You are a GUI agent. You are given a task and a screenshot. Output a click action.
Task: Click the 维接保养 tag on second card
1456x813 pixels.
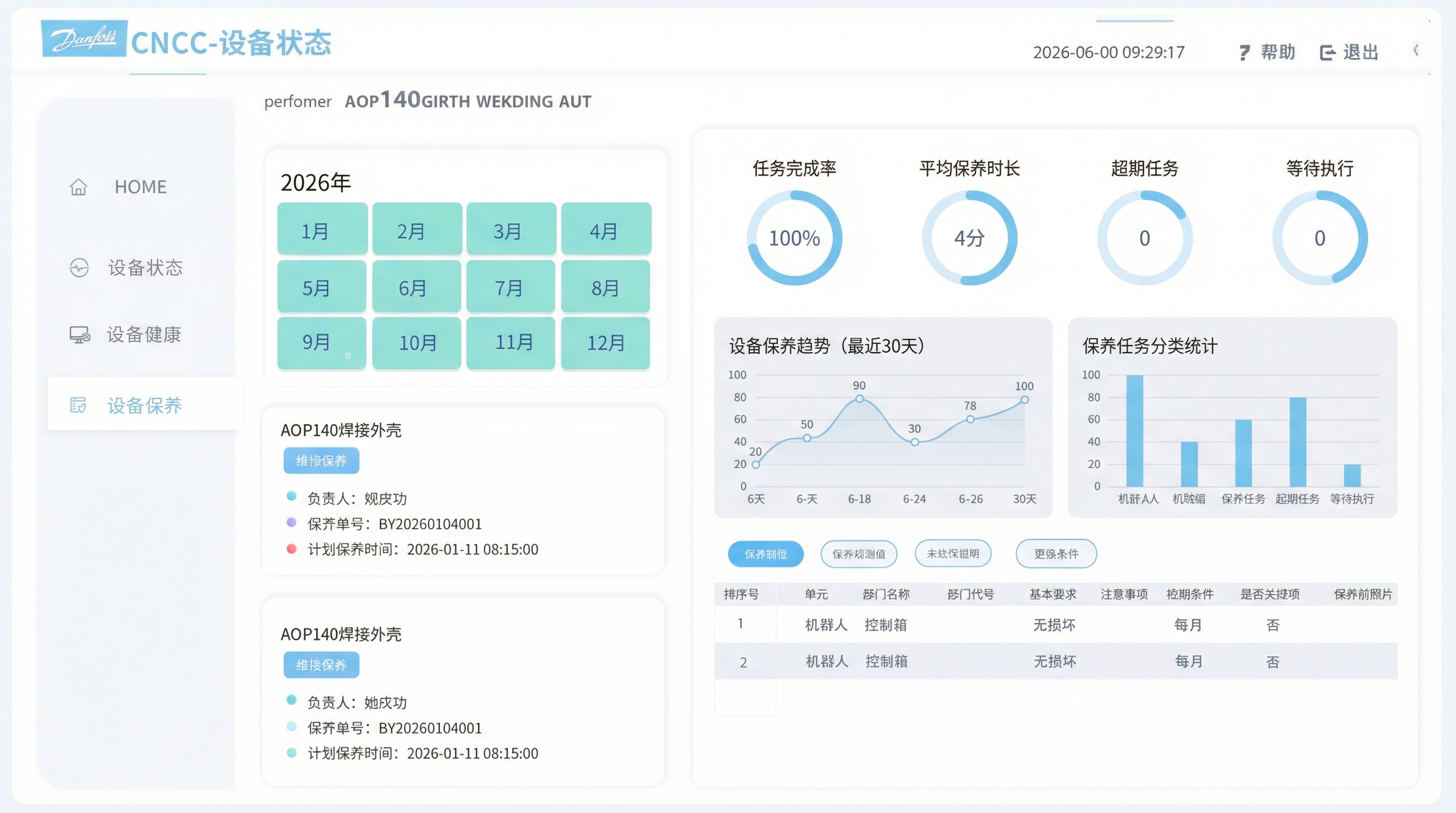coord(321,665)
